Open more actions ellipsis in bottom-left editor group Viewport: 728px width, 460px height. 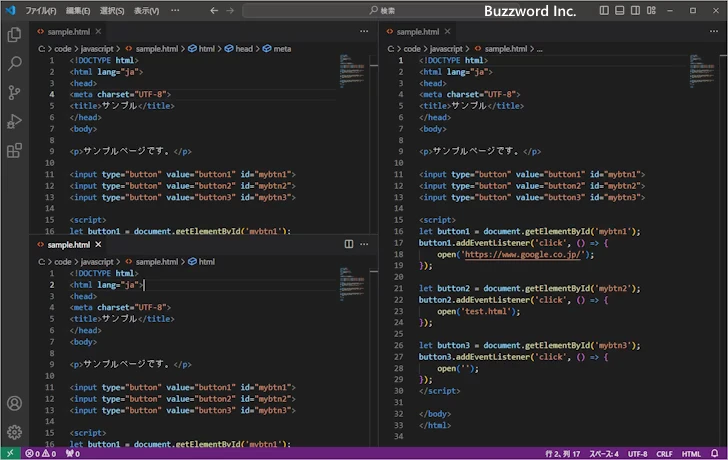pos(365,244)
